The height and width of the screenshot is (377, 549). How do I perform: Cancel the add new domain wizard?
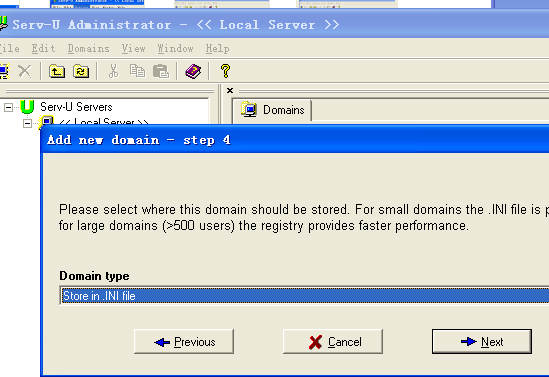pyautogui.click(x=333, y=341)
